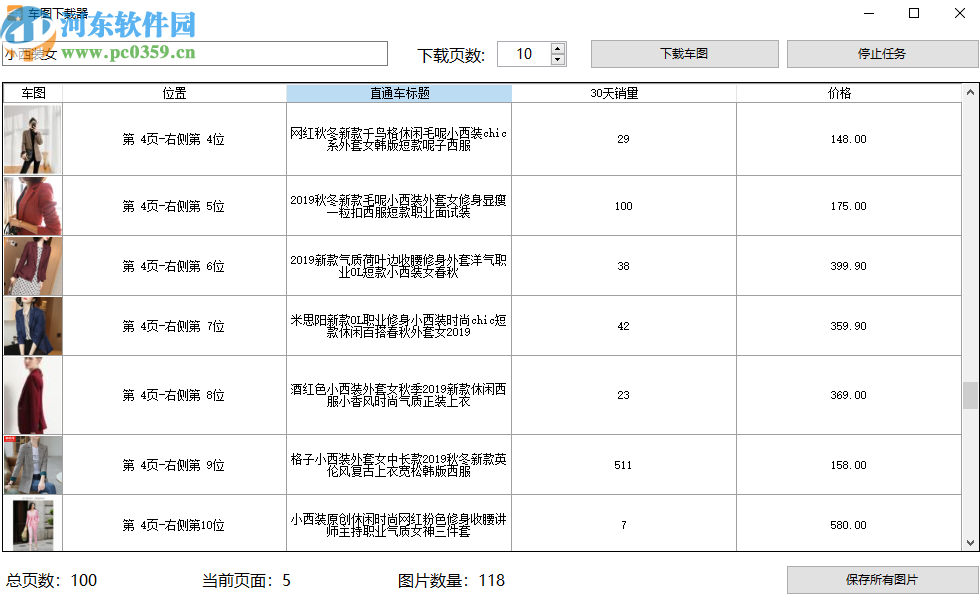Open thumbnail for 第4页-右侧第5位 row

coord(33,206)
